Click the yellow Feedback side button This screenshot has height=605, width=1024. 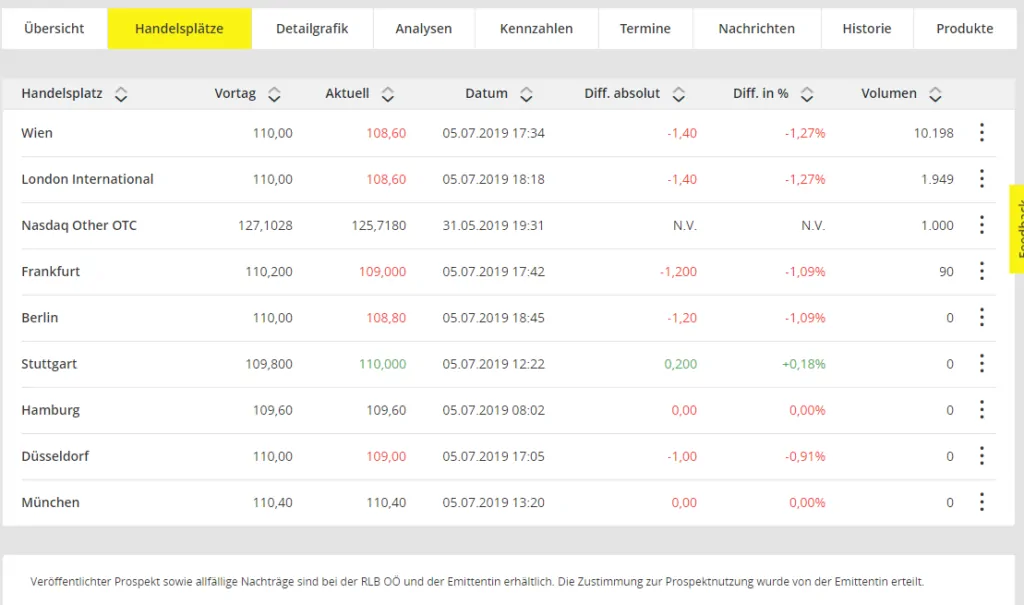[1017, 229]
